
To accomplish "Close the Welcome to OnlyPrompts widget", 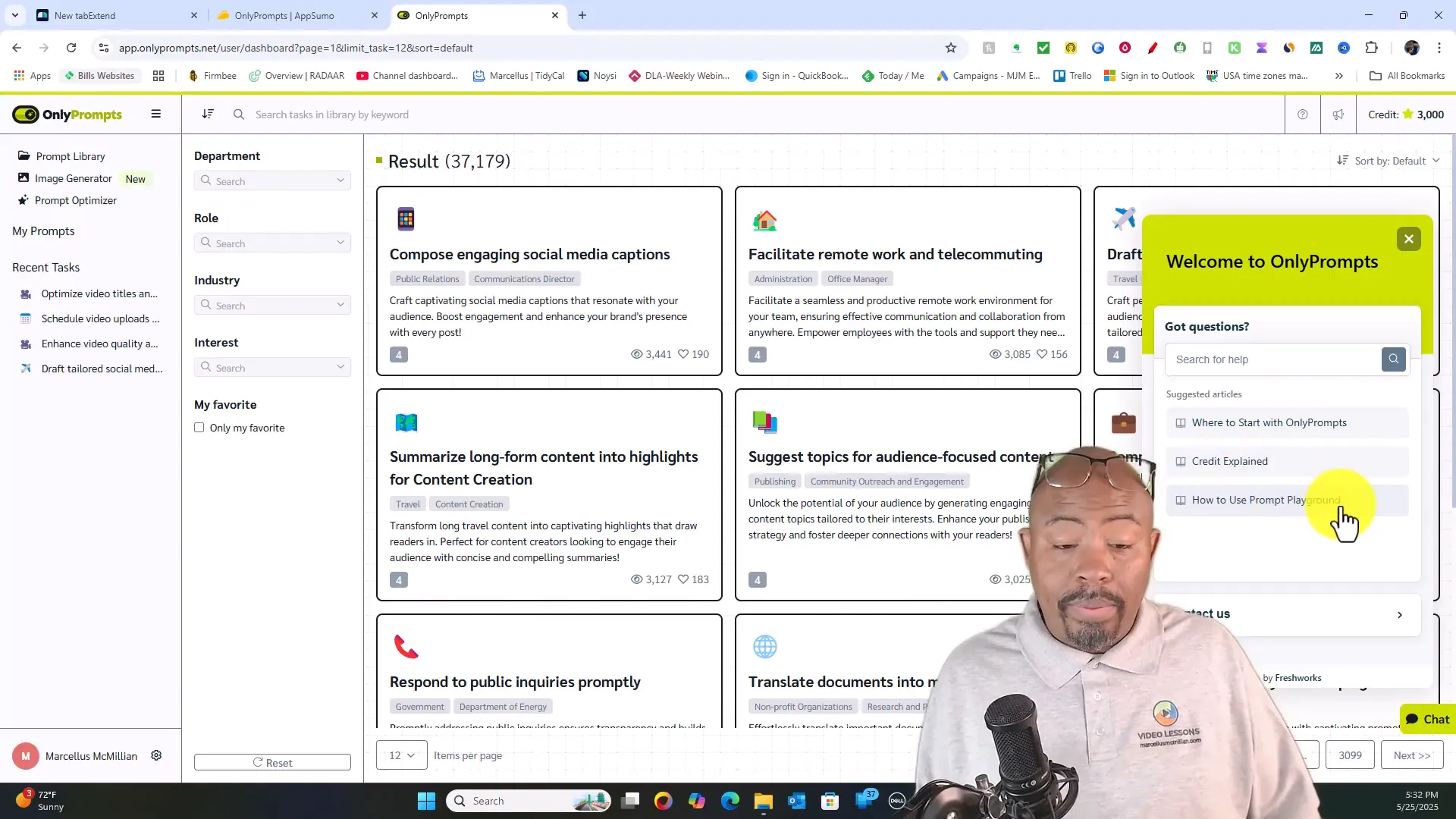I will pos(1409,239).
